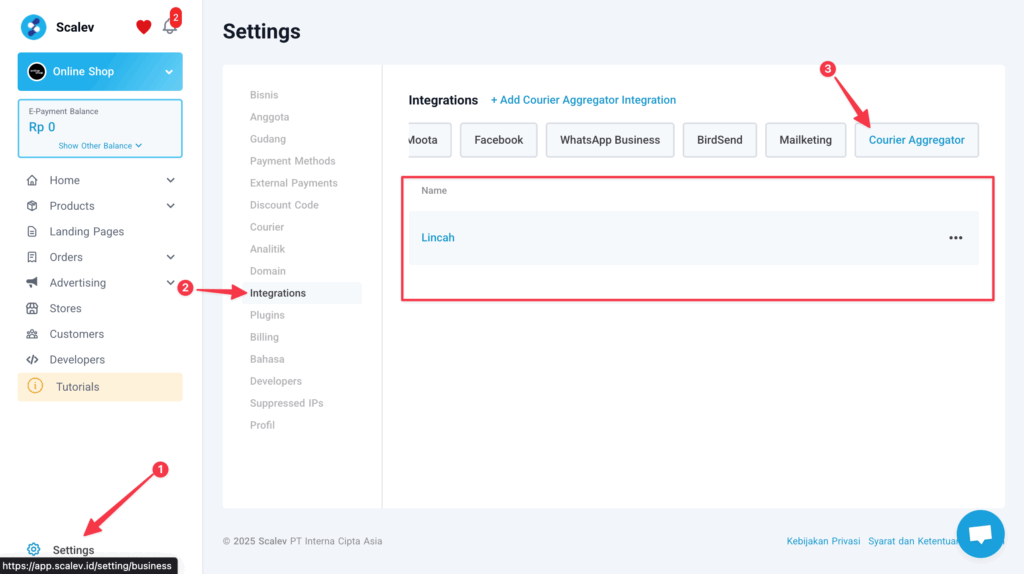Open Profil settings section
This screenshot has height=574, width=1024.
[262, 425]
